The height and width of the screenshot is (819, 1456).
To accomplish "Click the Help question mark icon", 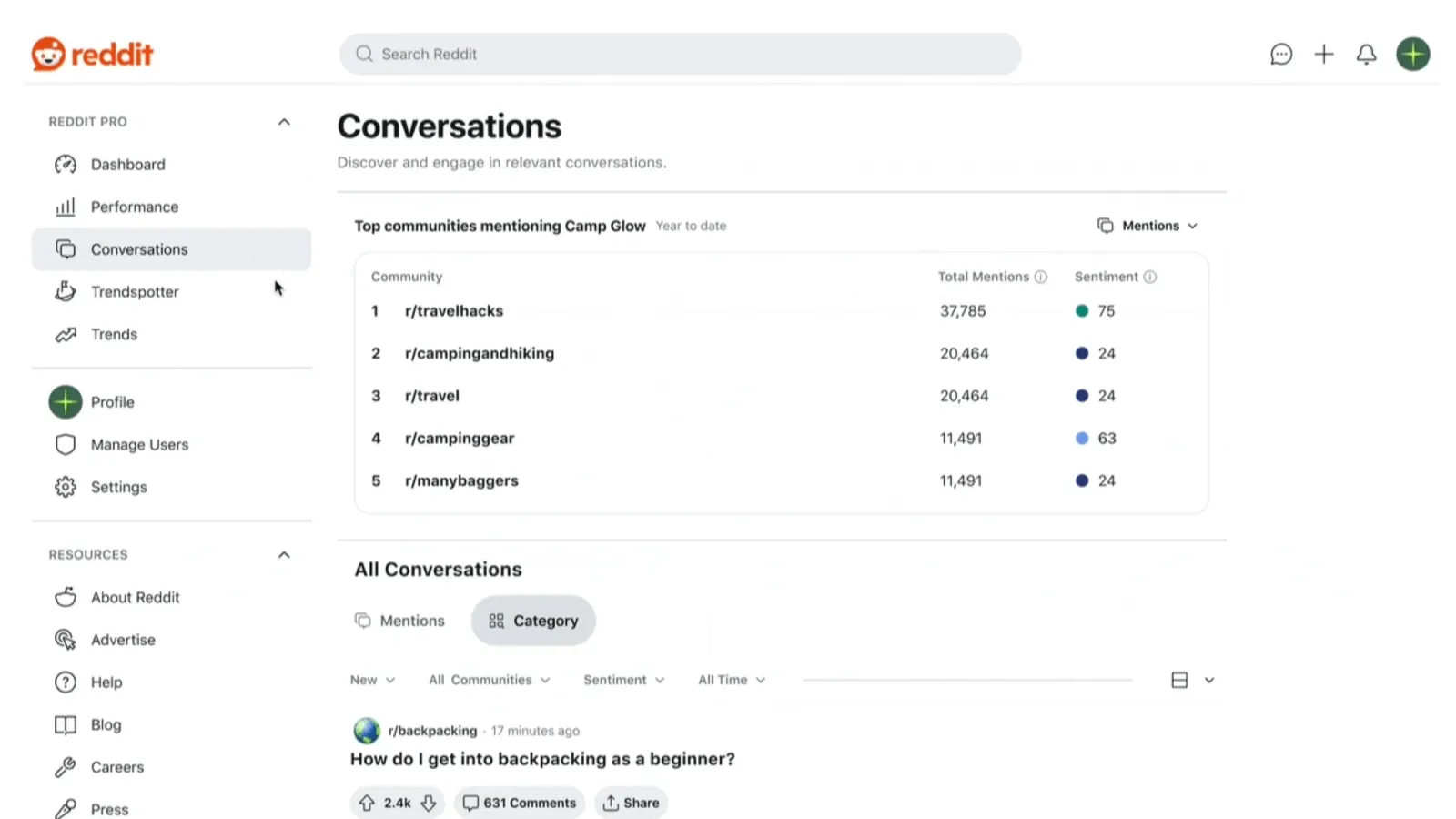I will click(x=66, y=682).
